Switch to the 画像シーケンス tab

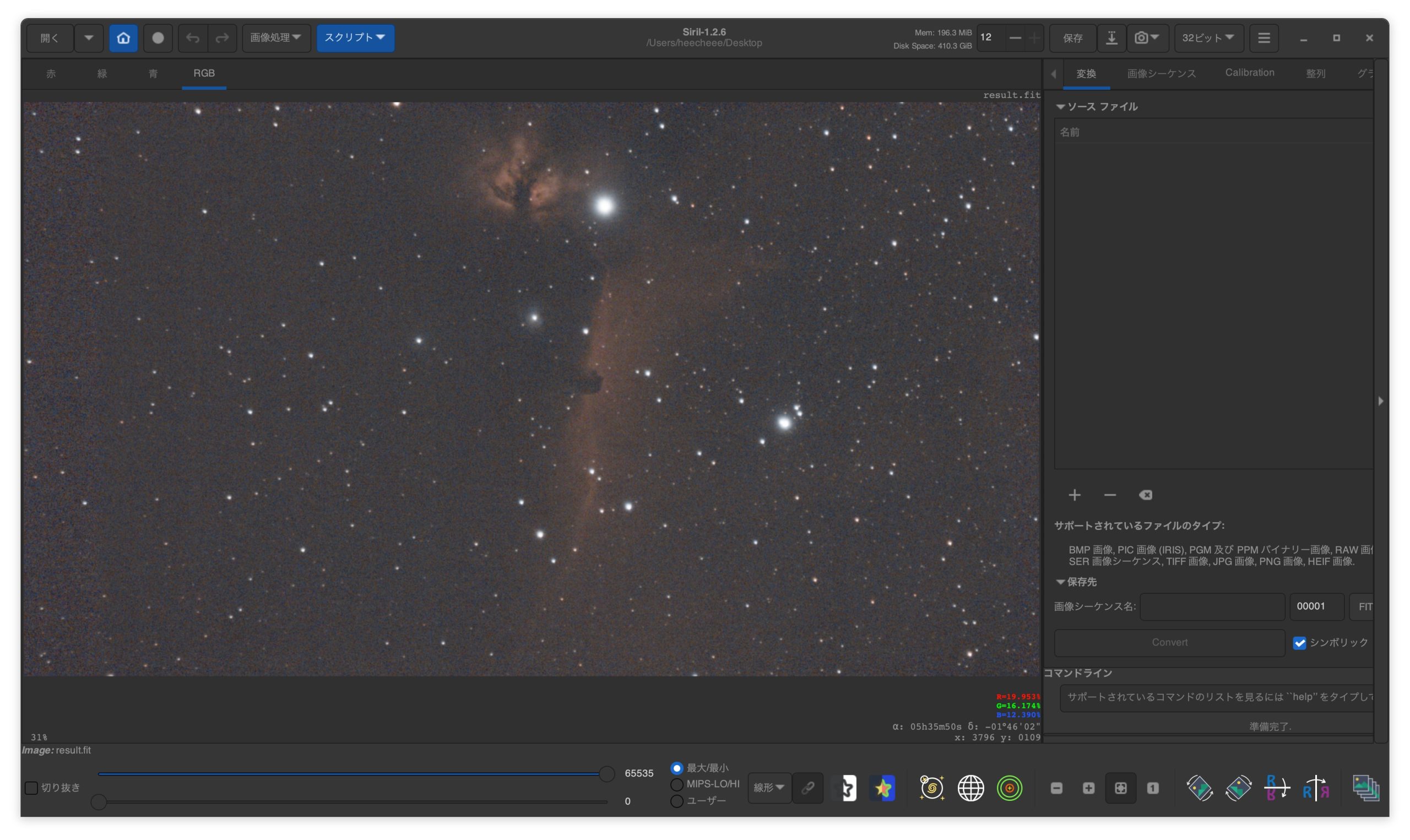[x=1161, y=74]
